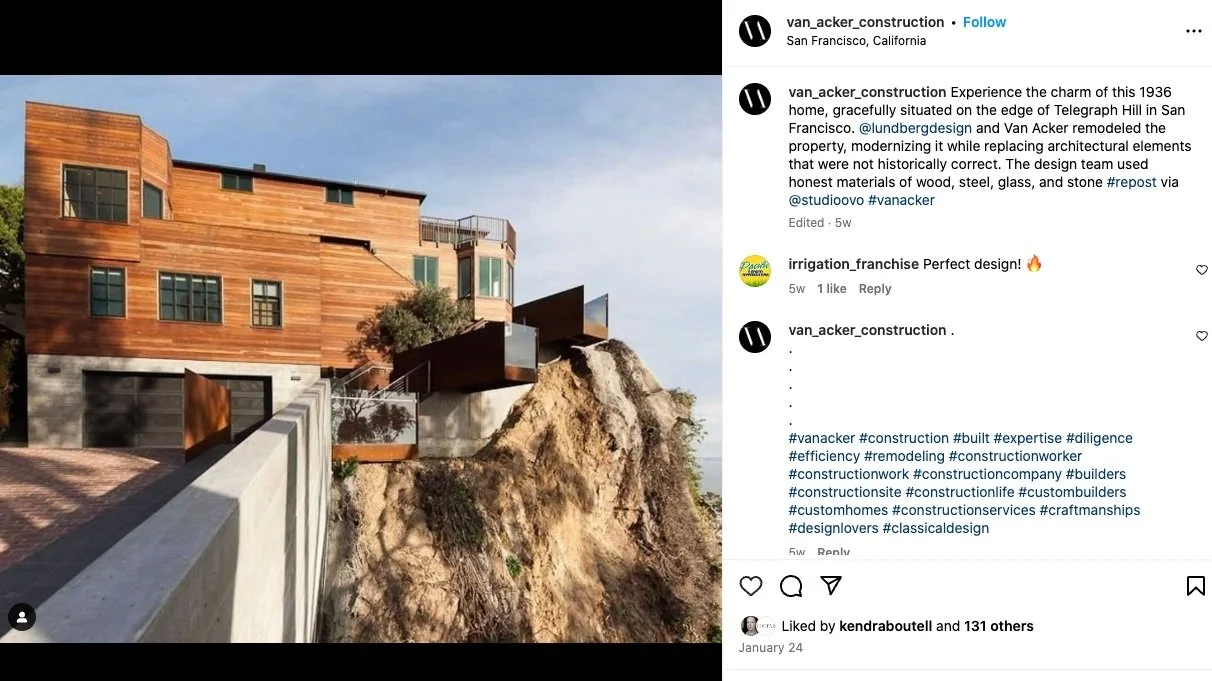
Task: Reply to irrigation_franchise comment
Action: pos(875,289)
